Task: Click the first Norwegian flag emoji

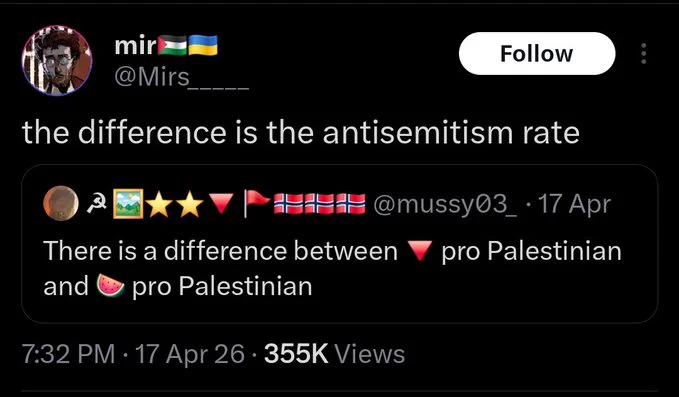Action: click(x=289, y=204)
